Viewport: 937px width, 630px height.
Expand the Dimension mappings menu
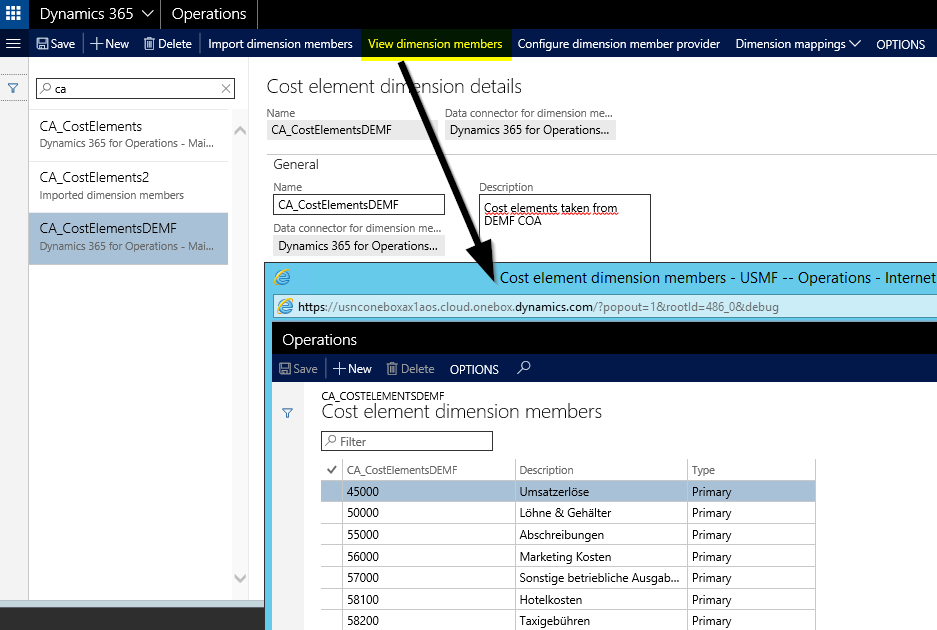[798, 44]
